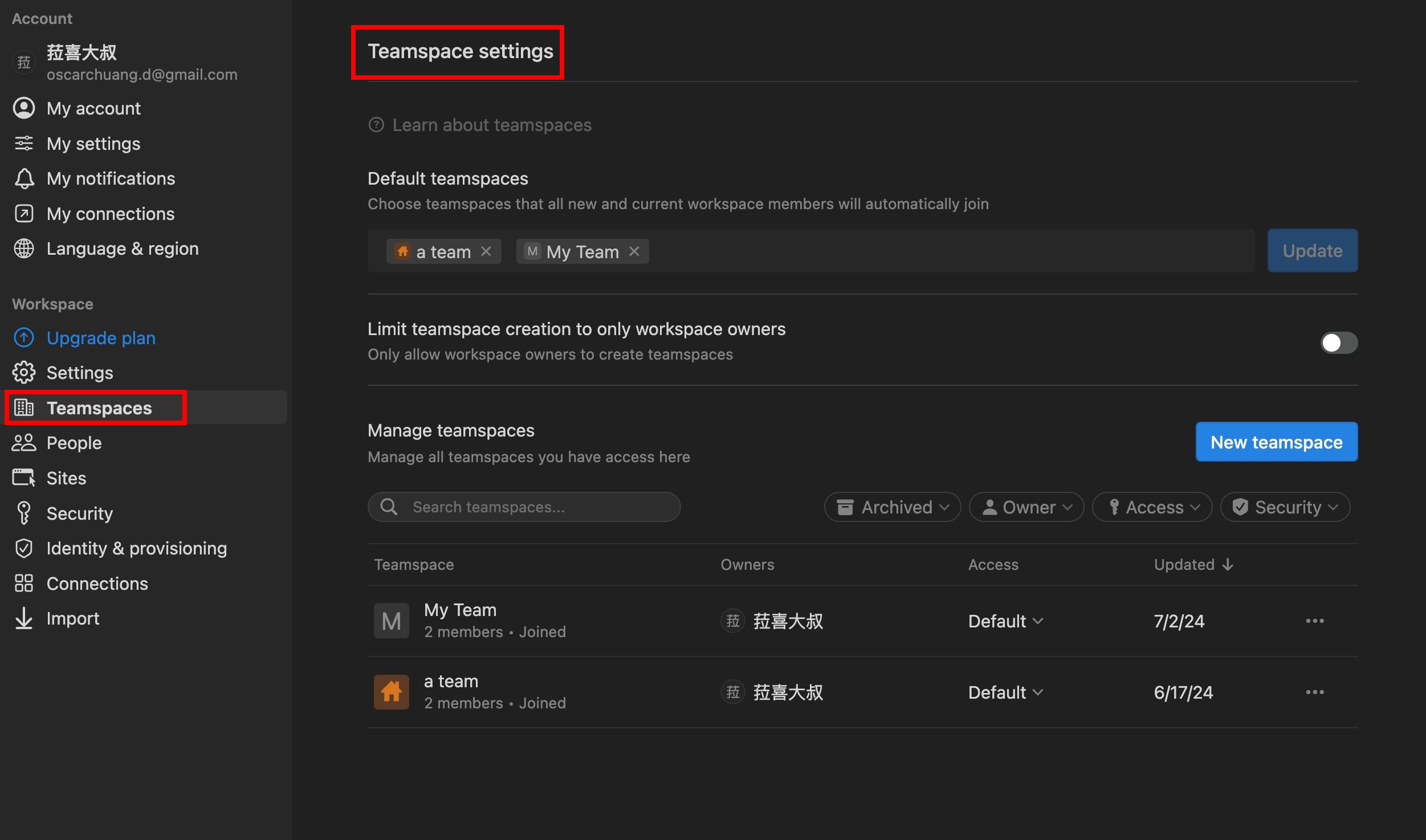Open the Security filter dropdown
This screenshot has width=1426, height=840.
(1285, 507)
